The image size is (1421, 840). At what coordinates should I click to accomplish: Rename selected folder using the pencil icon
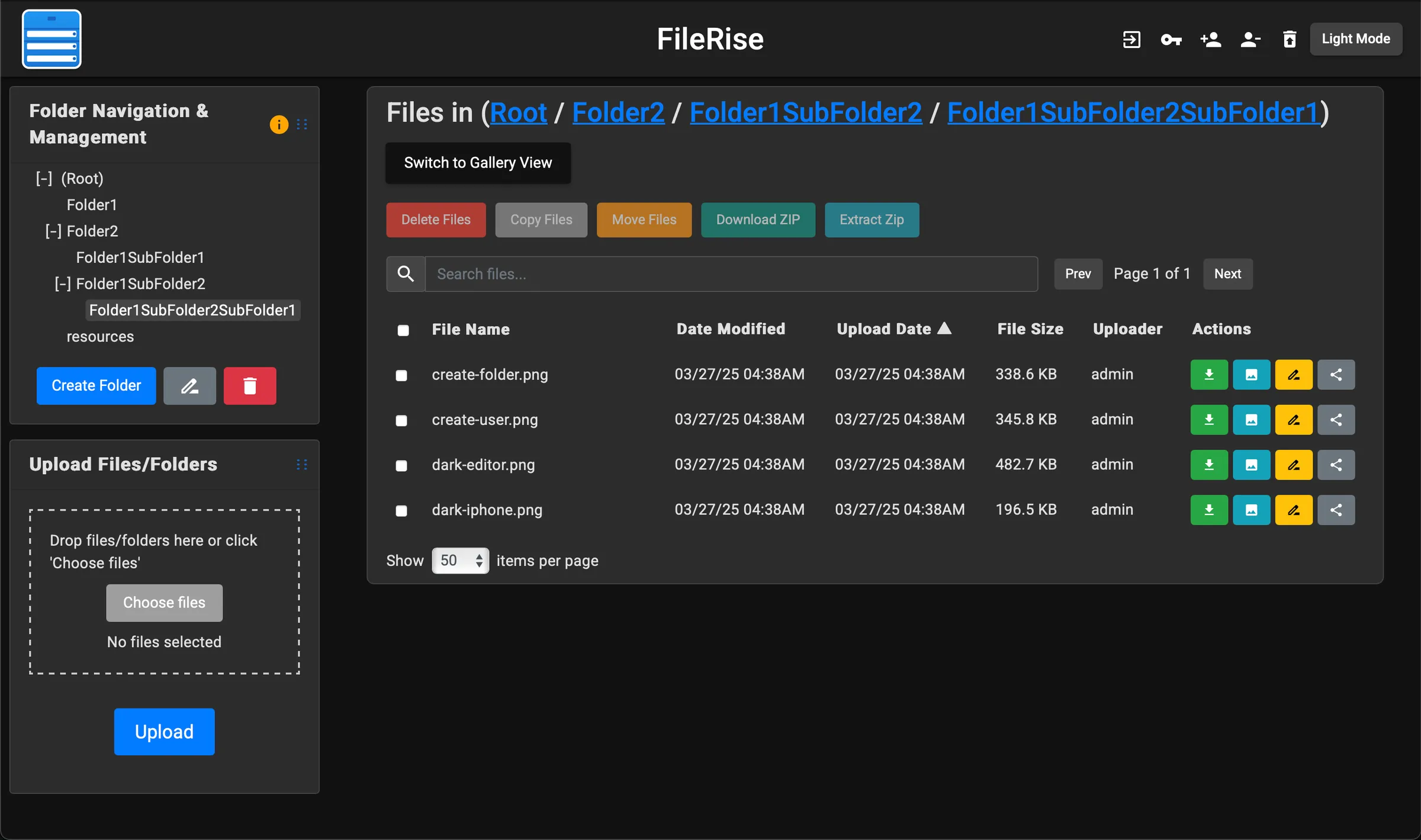[x=189, y=385]
